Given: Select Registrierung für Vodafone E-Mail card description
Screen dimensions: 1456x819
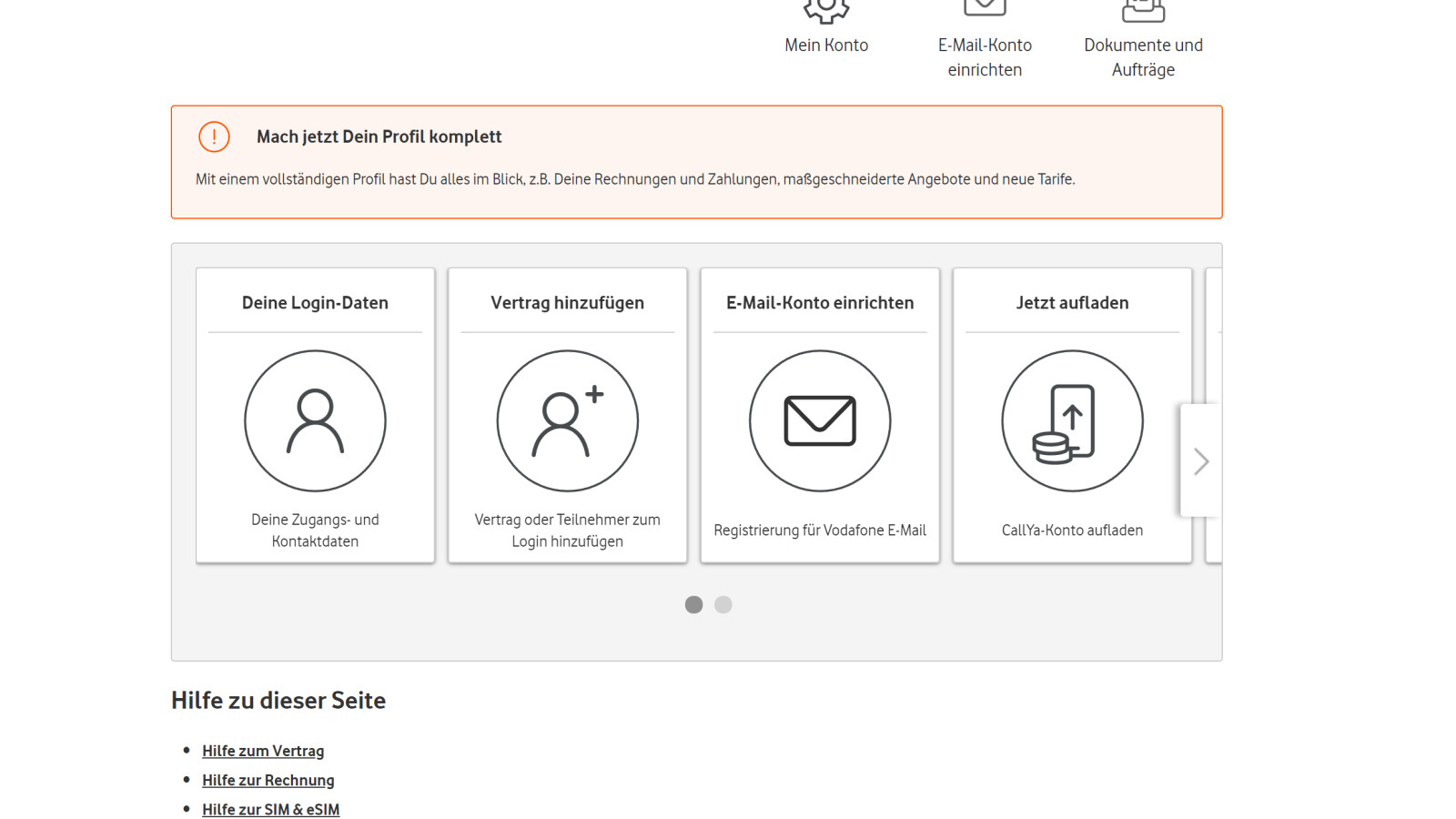Looking at the screenshot, I should pos(819,530).
